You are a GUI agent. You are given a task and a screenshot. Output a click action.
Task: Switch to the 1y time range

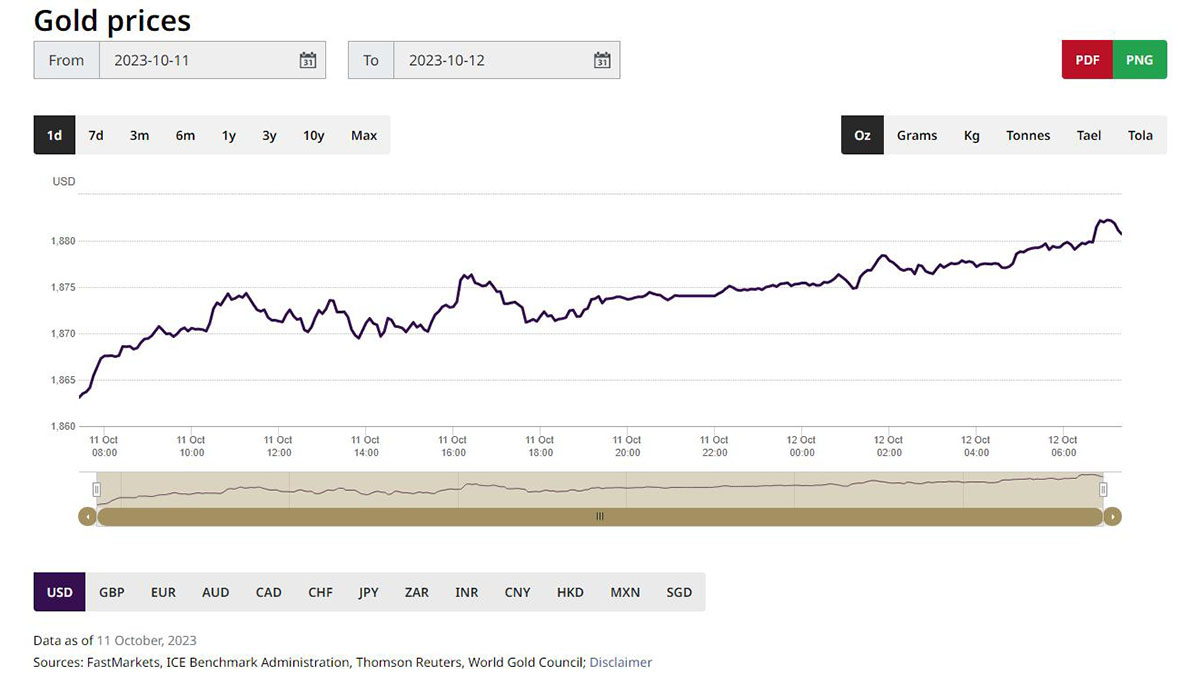point(229,135)
